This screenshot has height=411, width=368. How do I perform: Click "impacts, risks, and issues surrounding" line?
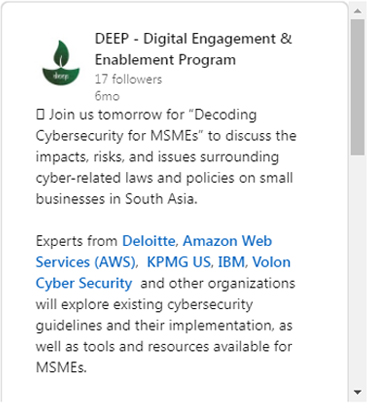tap(157, 157)
